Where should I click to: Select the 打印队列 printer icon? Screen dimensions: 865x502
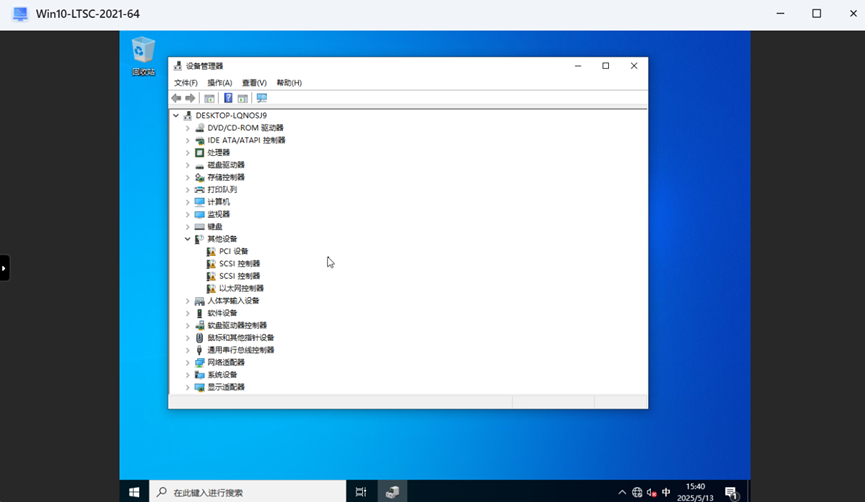pos(200,189)
